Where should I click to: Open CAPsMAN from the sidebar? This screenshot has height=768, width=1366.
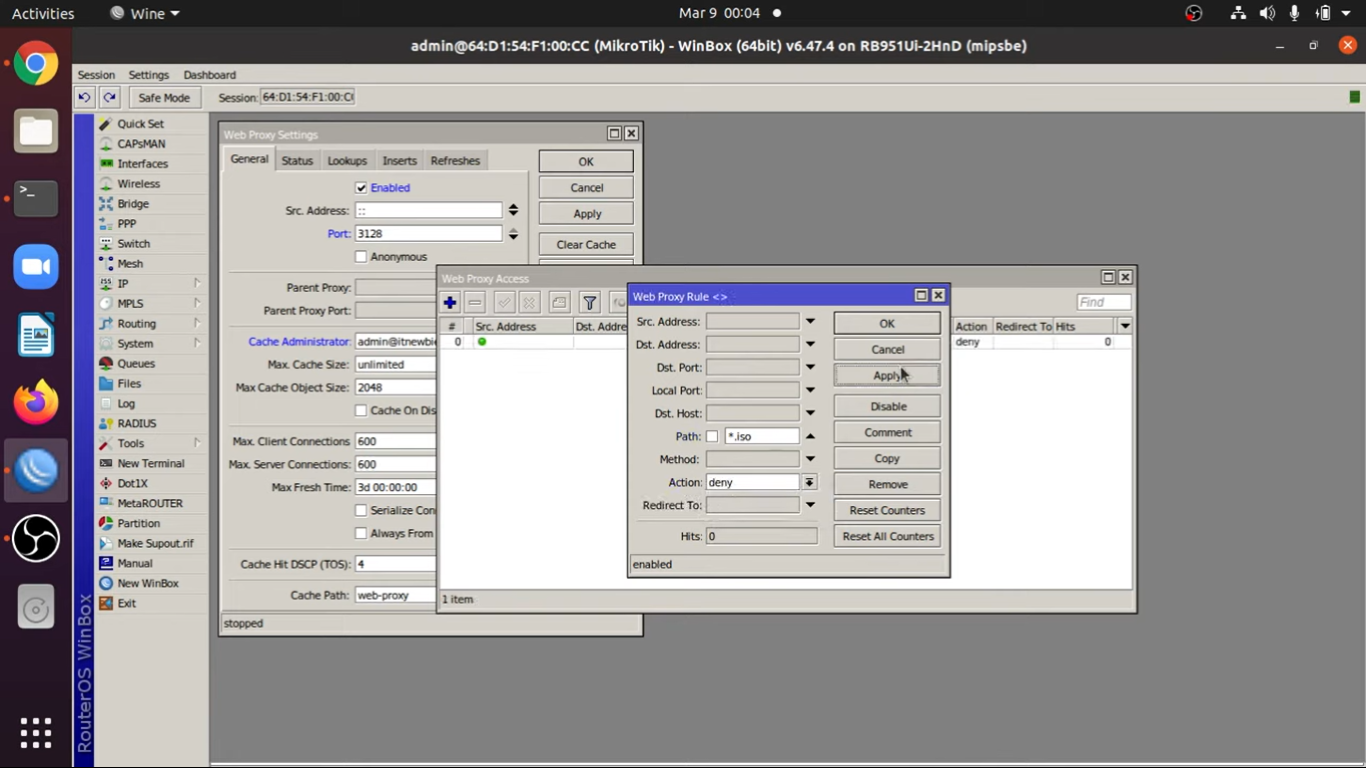point(141,144)
